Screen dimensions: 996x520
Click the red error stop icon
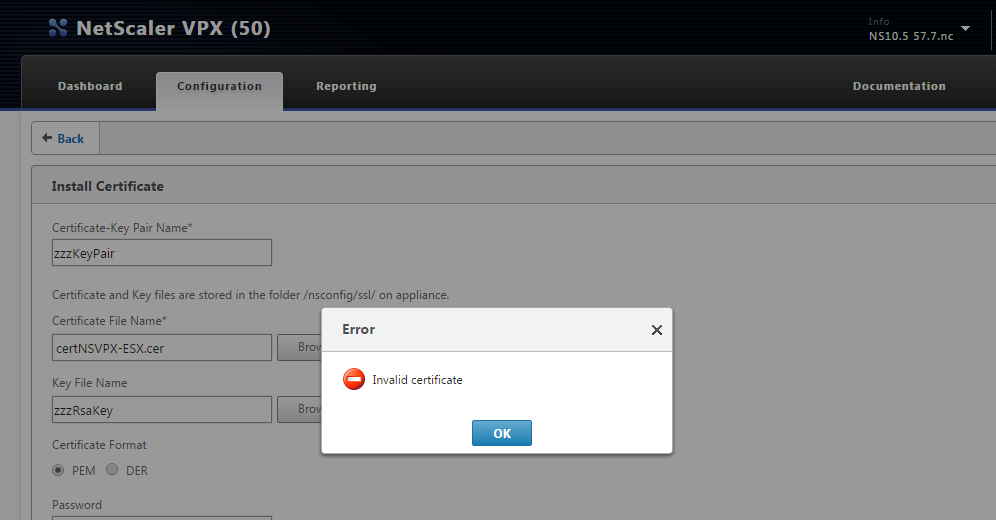[354, 380]
